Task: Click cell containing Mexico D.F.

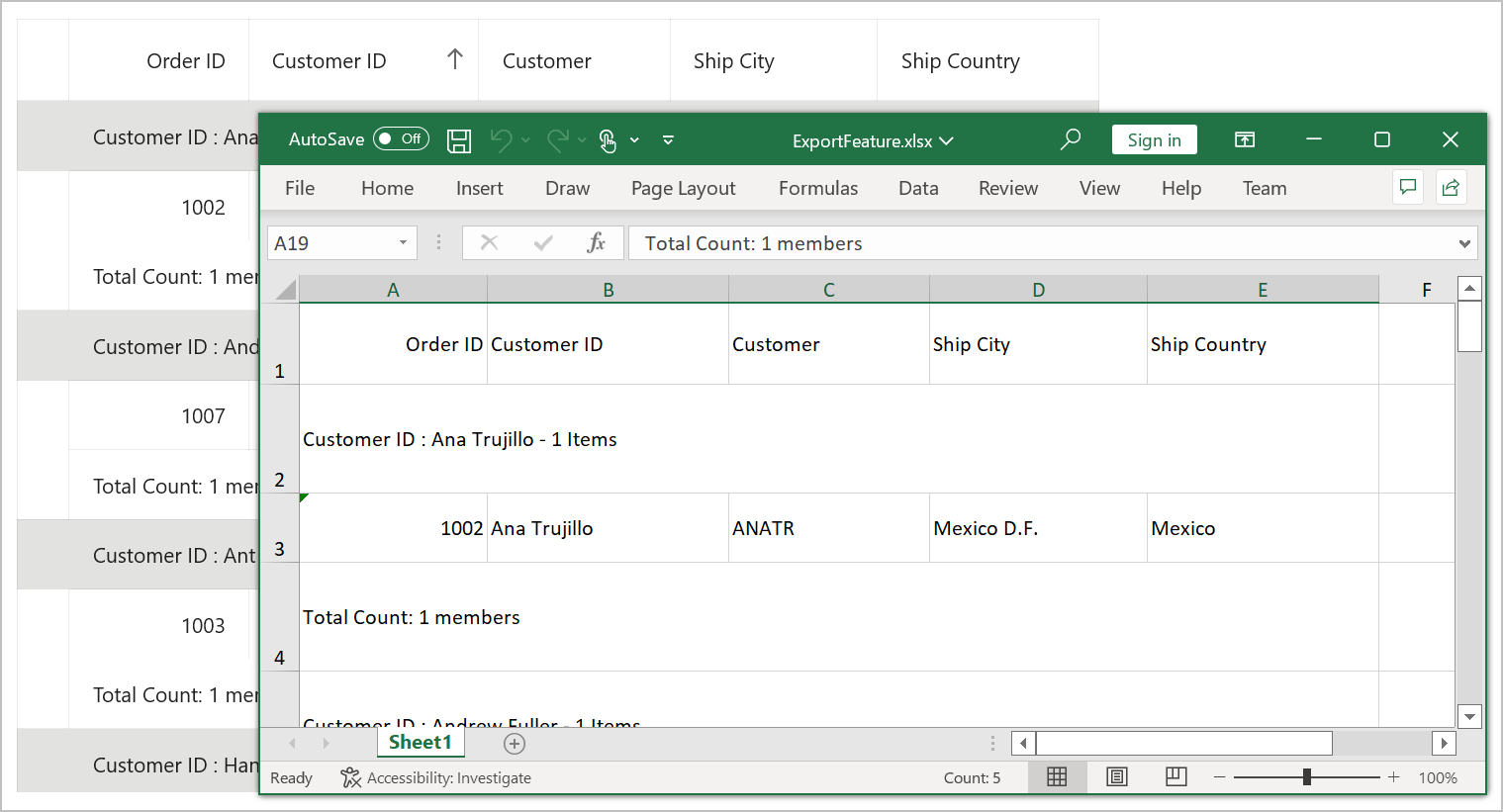Action: (x=1038, y=528)
